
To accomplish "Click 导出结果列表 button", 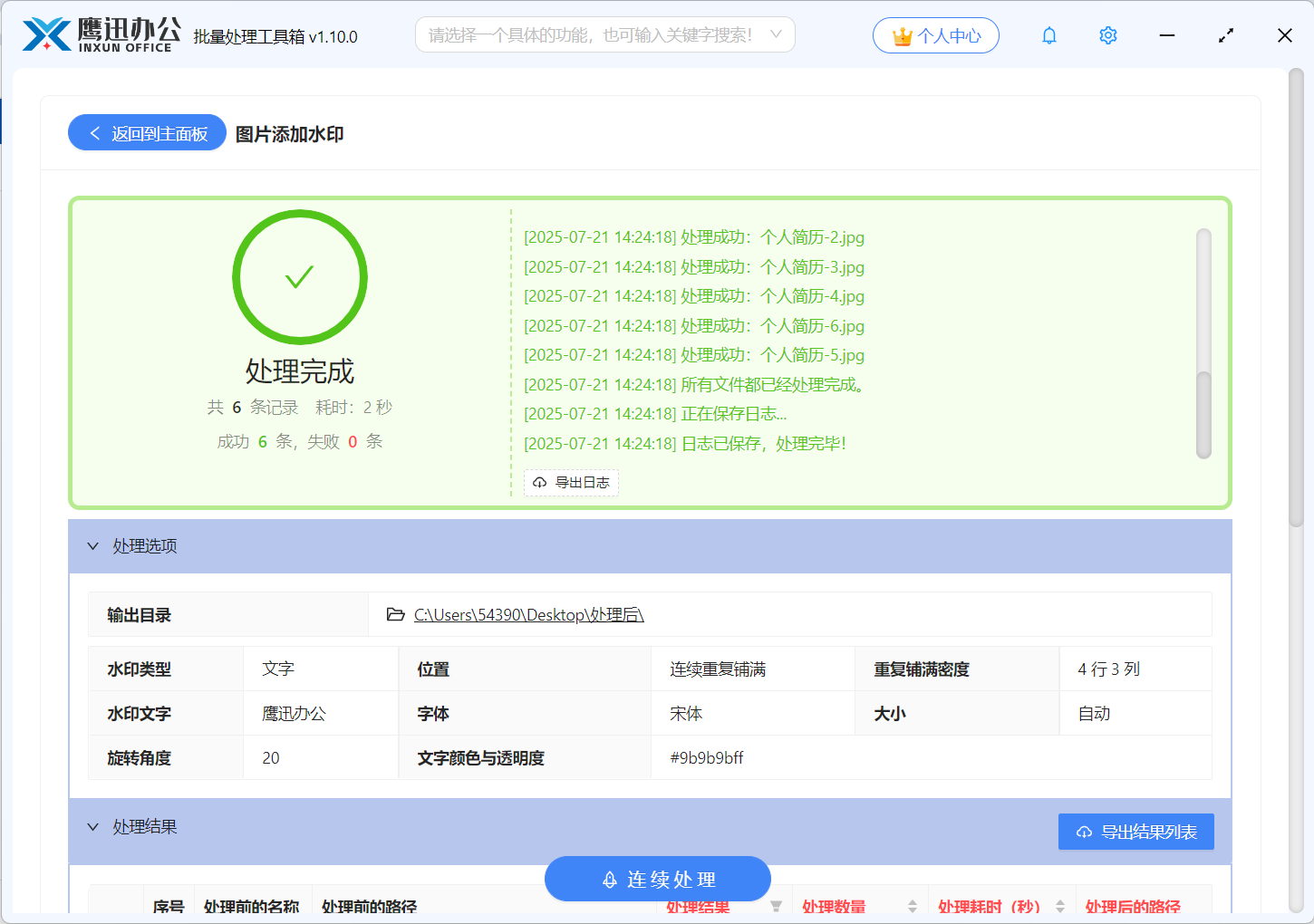I will tap(1136, 832).
